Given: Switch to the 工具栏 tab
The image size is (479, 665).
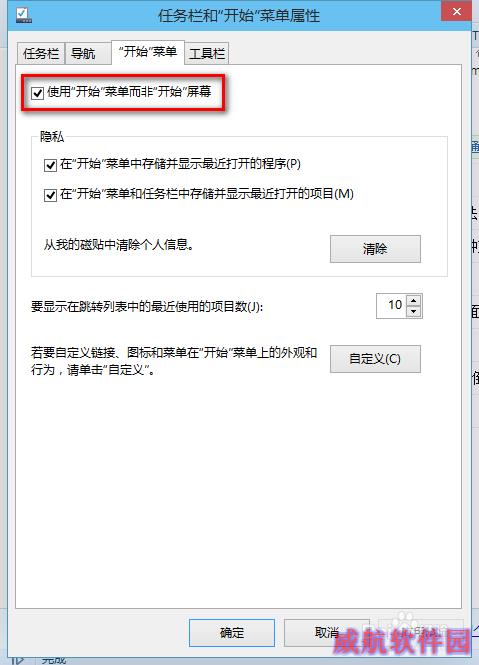Looking at the screenshot, I should pyautogui.click(x=207, y=53).
